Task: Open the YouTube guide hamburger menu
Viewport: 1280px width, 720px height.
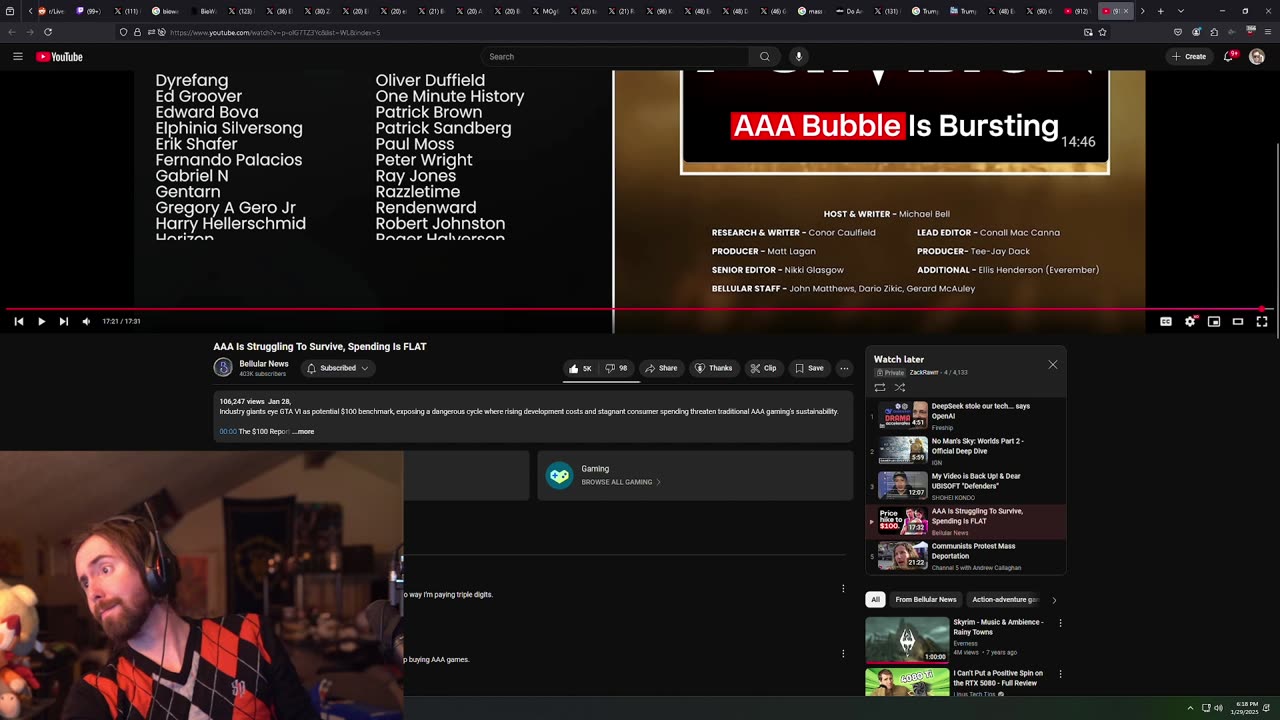Action: [x=18, y=57]
